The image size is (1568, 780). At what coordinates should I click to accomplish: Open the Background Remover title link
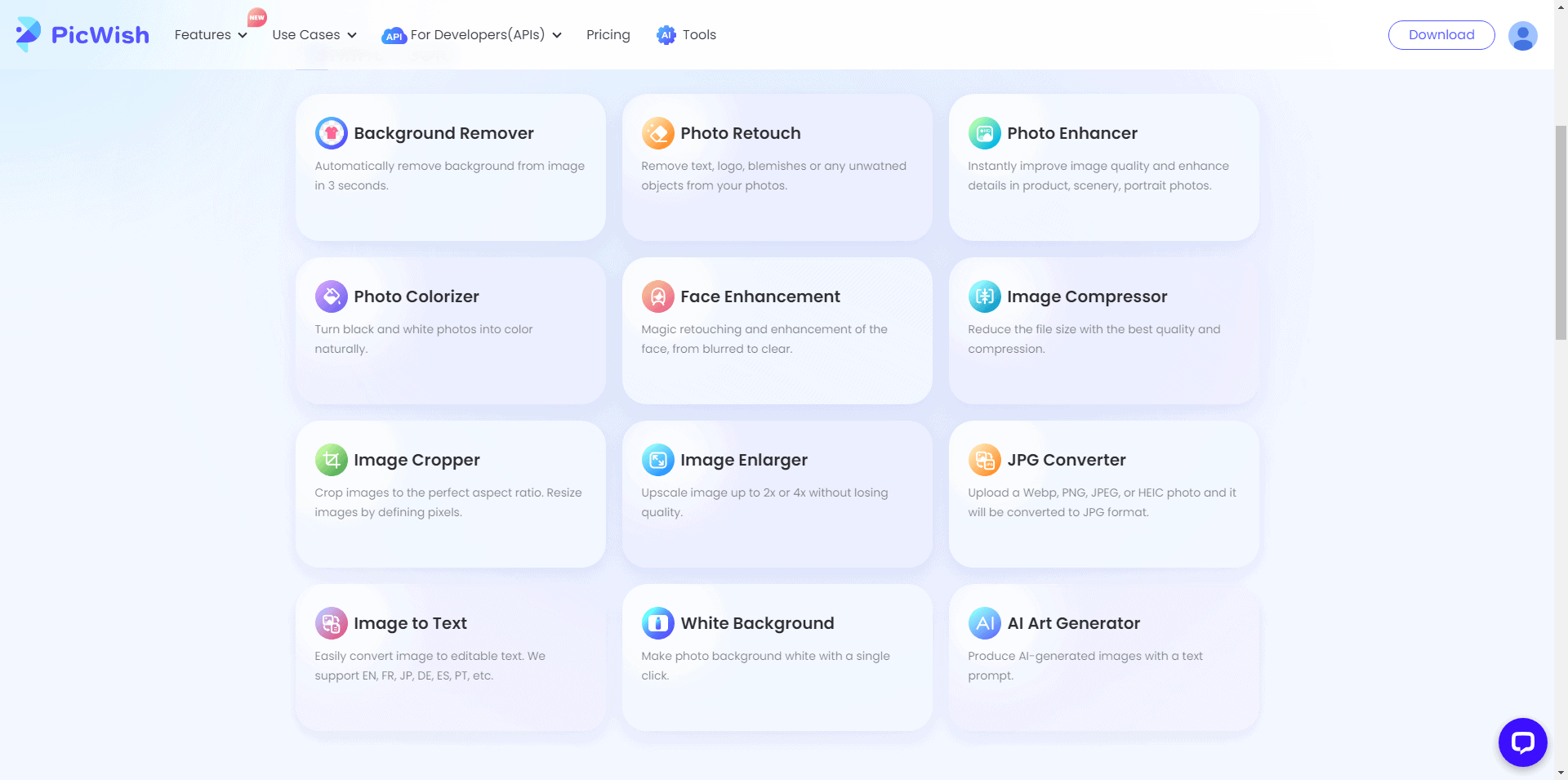tap(443, 133)
